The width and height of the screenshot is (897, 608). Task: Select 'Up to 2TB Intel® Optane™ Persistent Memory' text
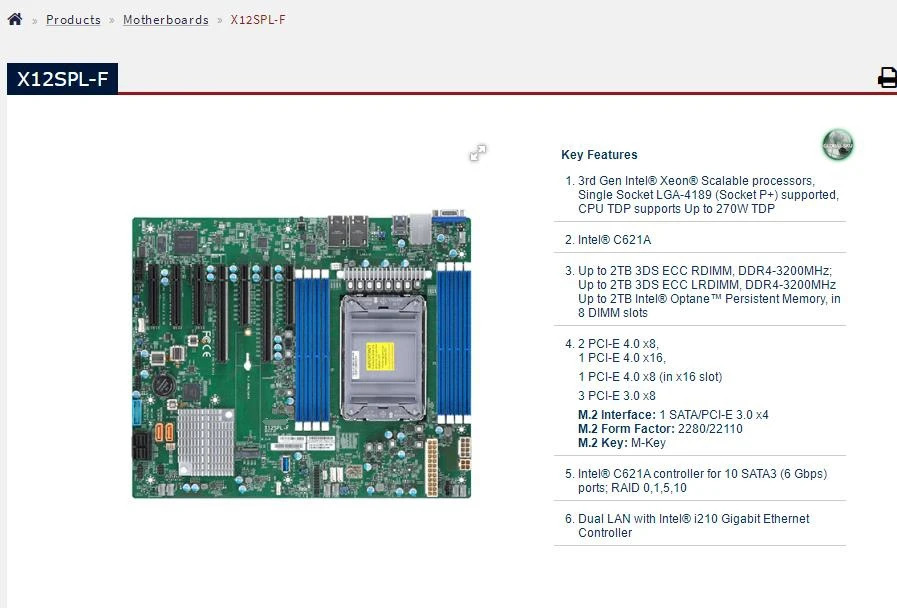coord(703,299)
